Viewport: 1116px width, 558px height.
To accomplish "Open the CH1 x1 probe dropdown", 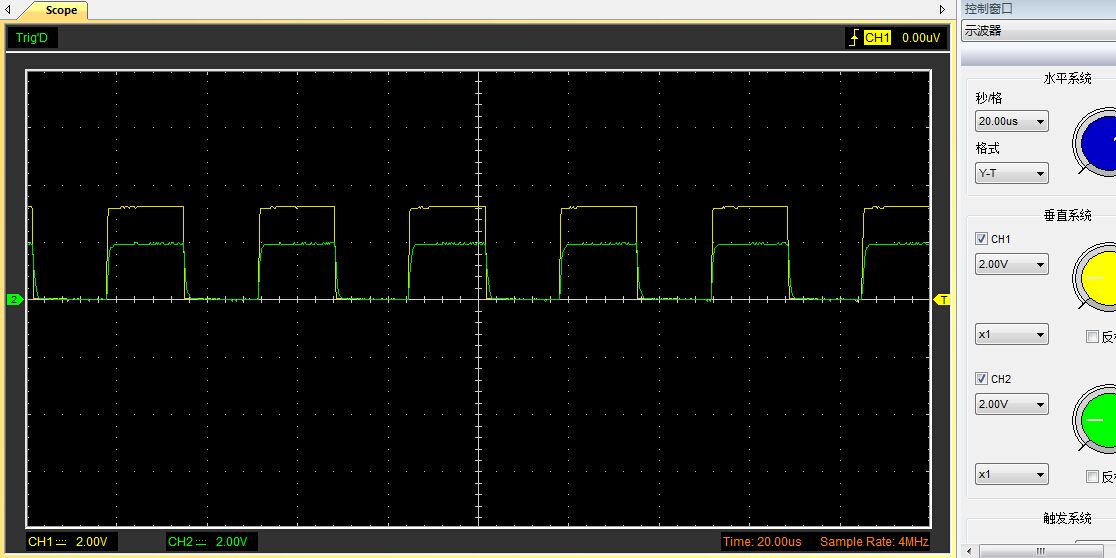I will 1011,335.
